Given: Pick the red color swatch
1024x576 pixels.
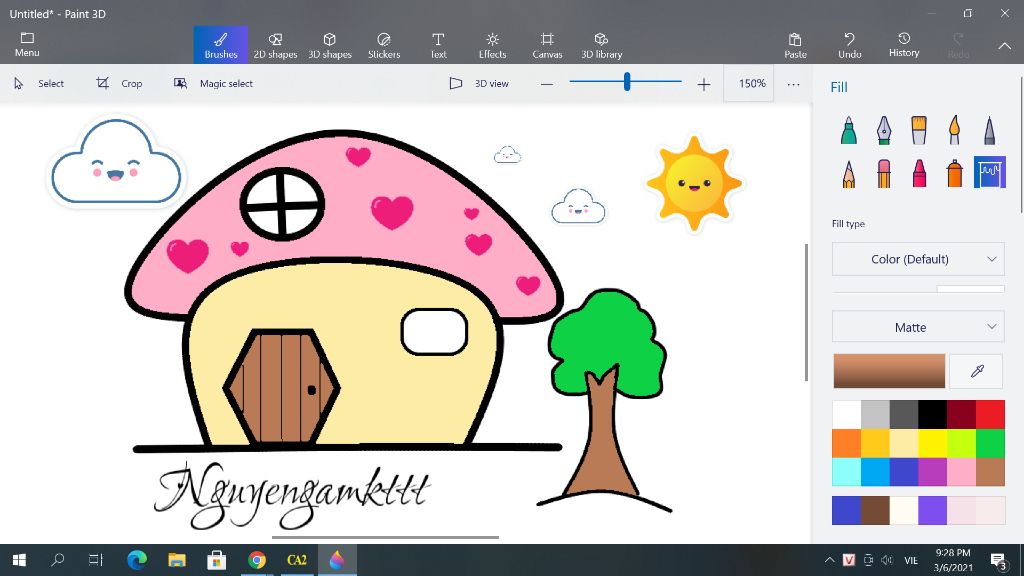Looking at the screenshot, I should (990, 414).
